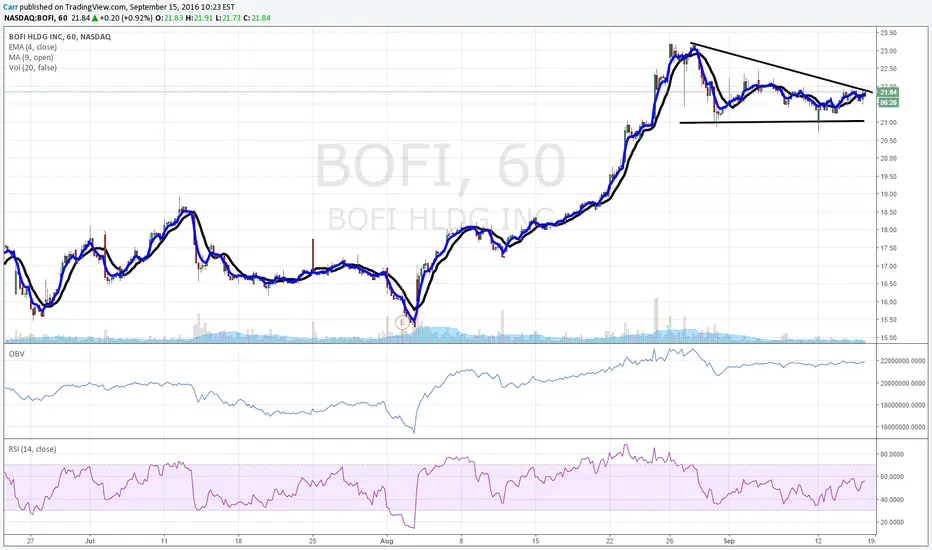Click 80.0000 on the RSI axis
Viewport: 932px width, 550px height.
(x=892, y=454)
